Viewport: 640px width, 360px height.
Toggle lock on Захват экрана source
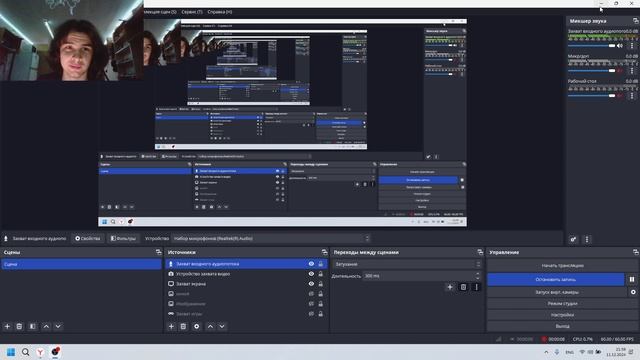tap(321, 284)
